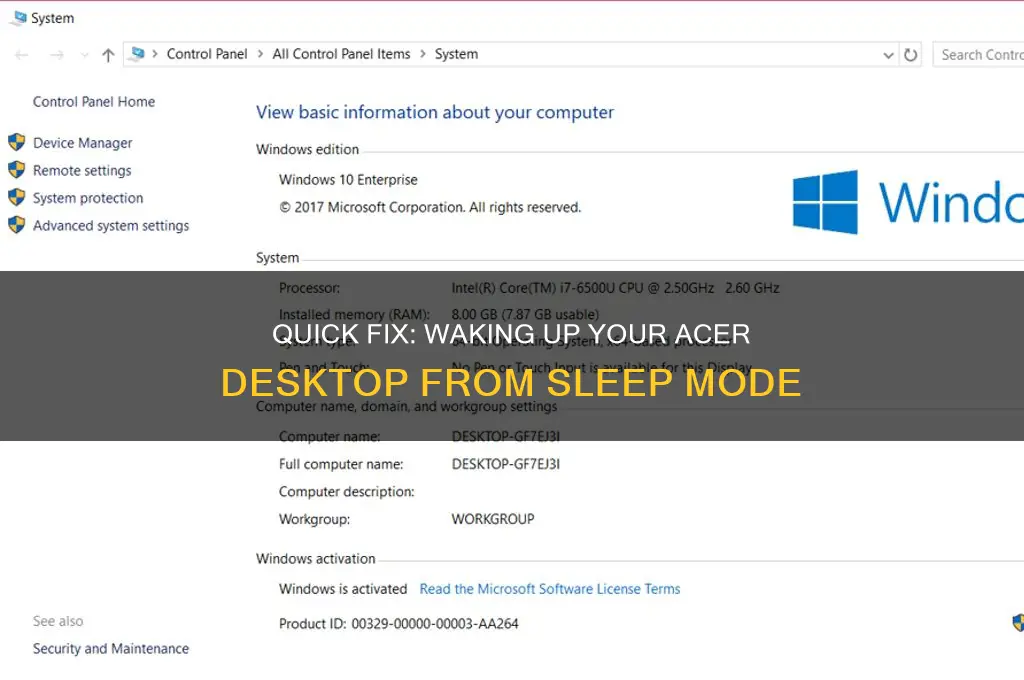Click 'View basic information about your computer' heading
Image resolution: width=1024 pixels, height=680 pixels.
[x=435, y=112]
